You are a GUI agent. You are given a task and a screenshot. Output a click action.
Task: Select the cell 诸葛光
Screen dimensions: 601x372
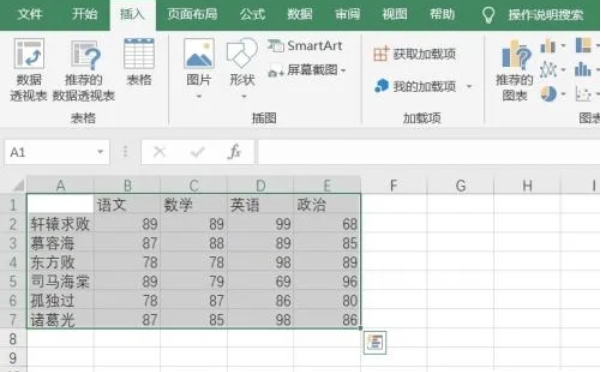click(x=60, y=320)
